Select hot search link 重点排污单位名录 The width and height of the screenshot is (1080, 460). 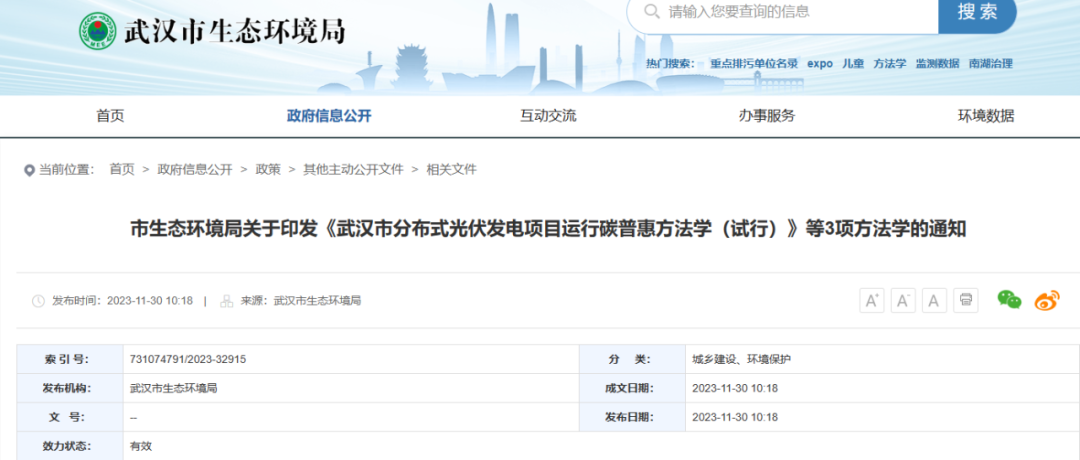pyautogui.click(x=754, y=64)
